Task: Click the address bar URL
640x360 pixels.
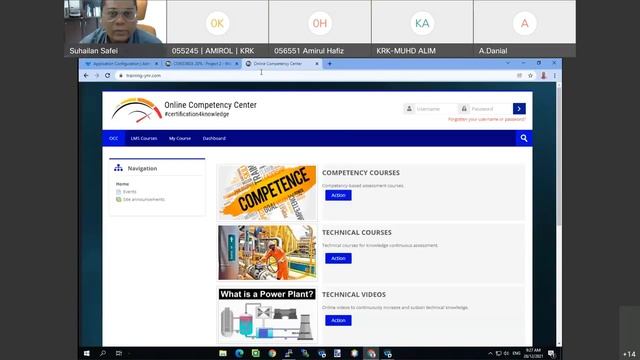Action: (x=143, y=76)
